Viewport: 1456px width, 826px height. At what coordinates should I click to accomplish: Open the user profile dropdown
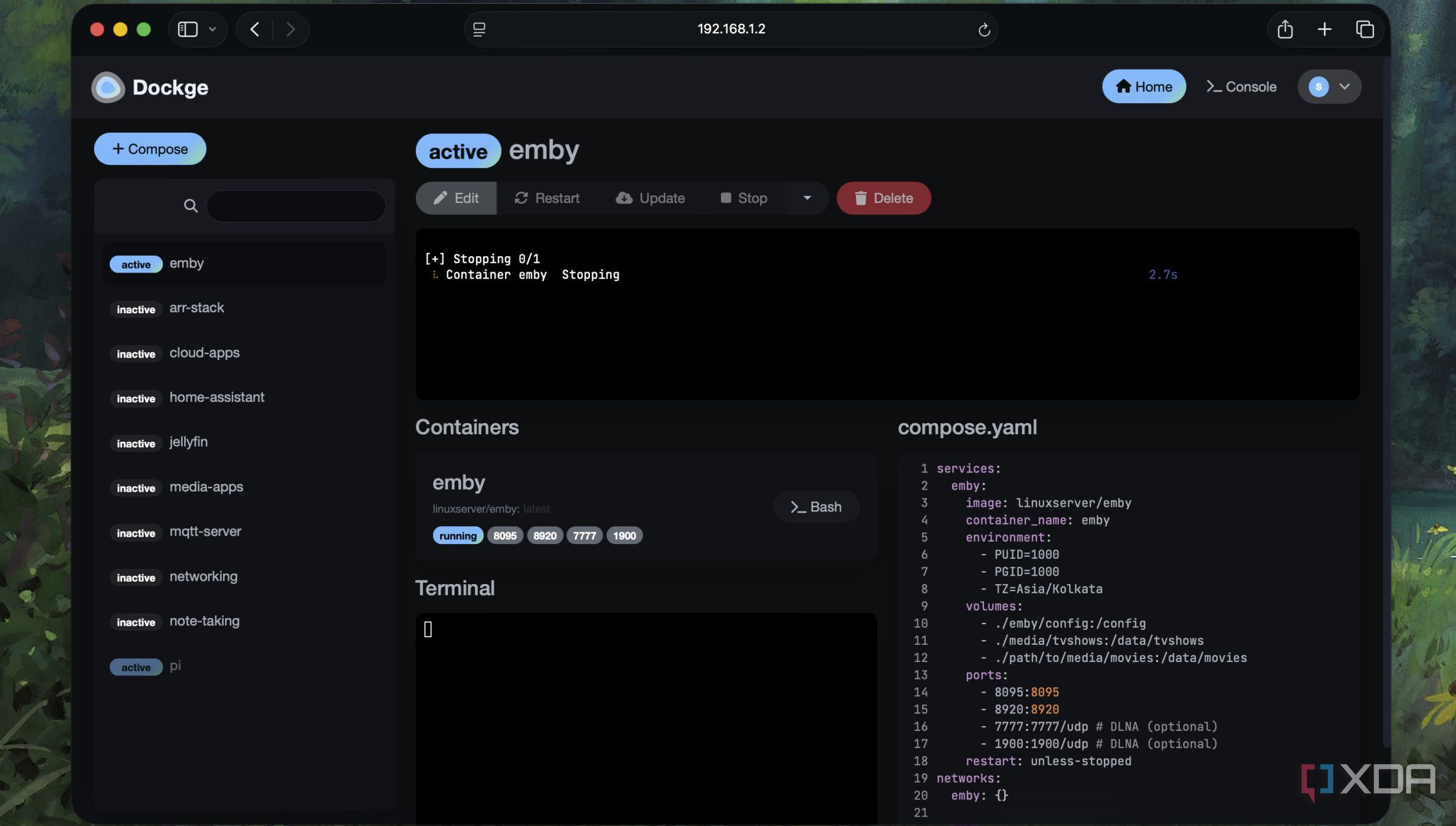coord(1329,87)
